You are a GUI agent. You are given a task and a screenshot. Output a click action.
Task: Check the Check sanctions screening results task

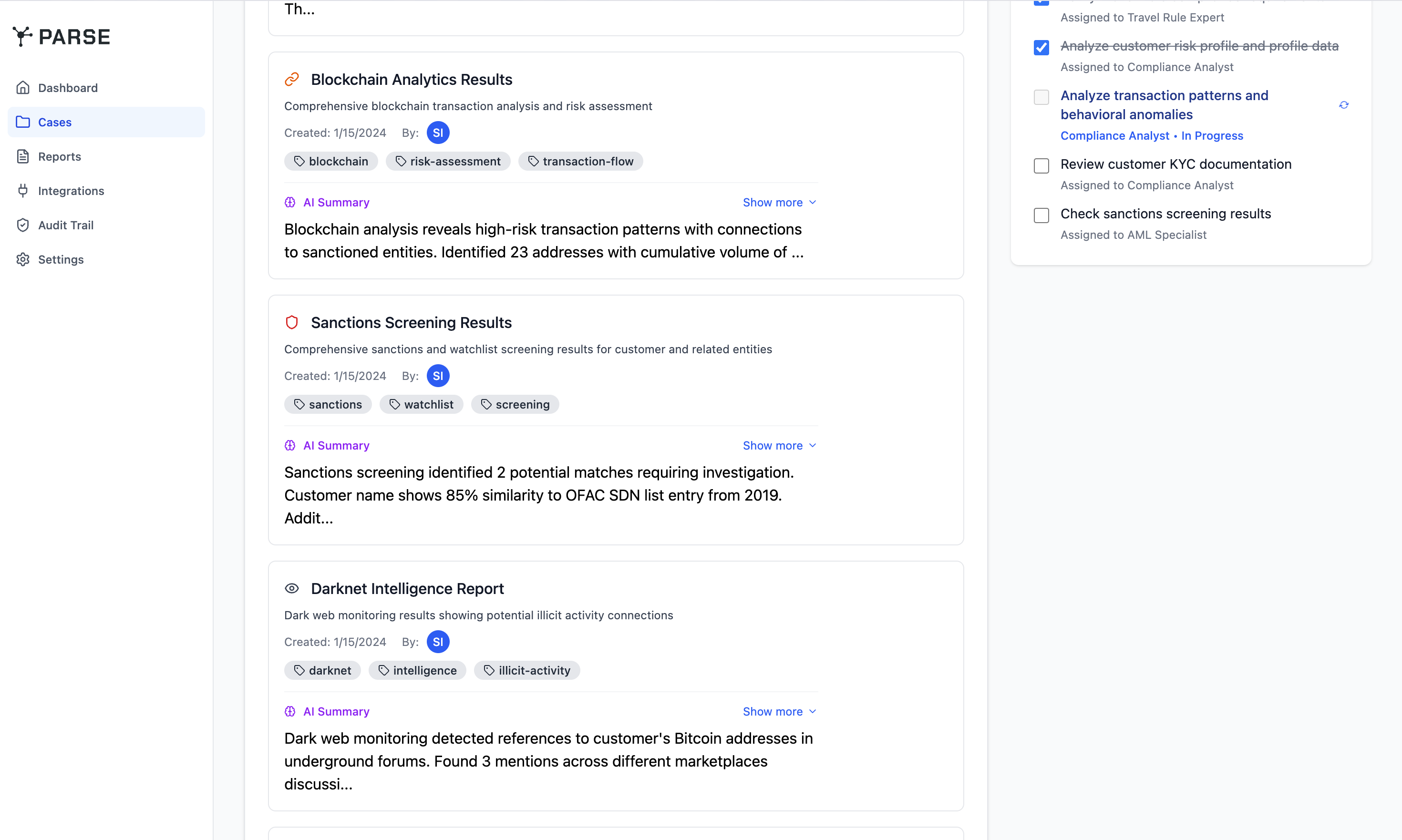(1041, 215)
